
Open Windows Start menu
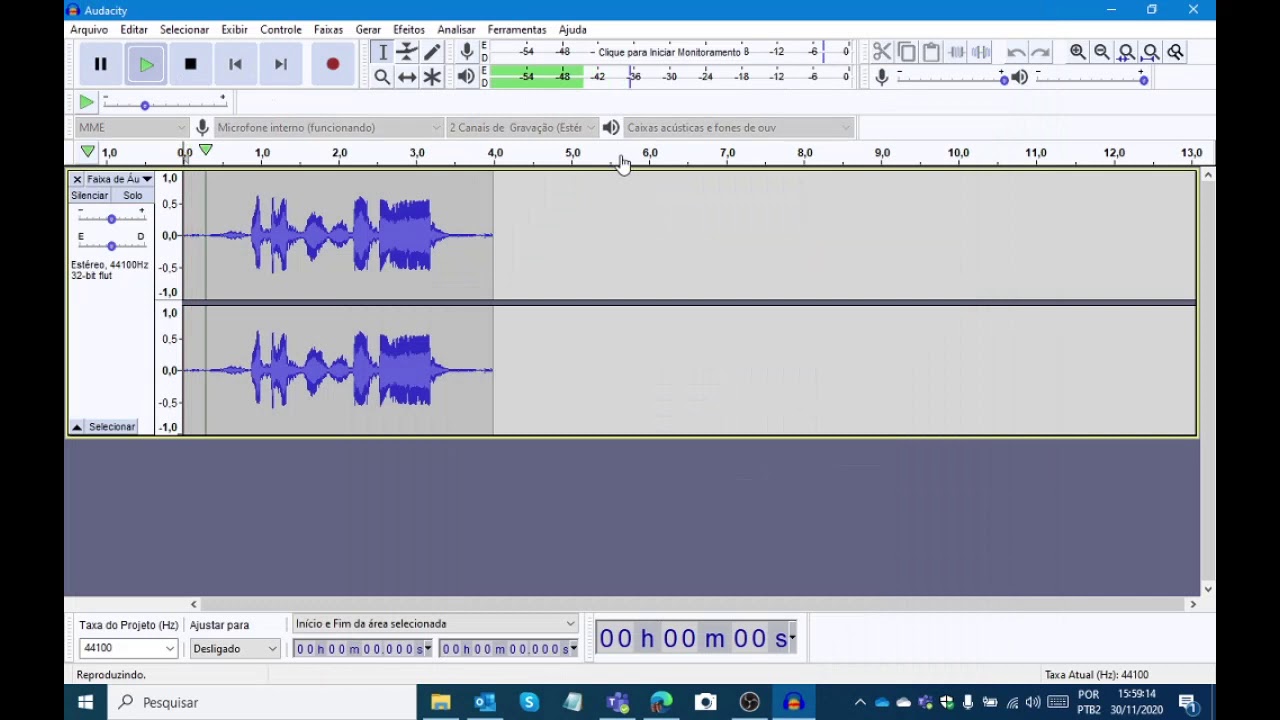85,702
